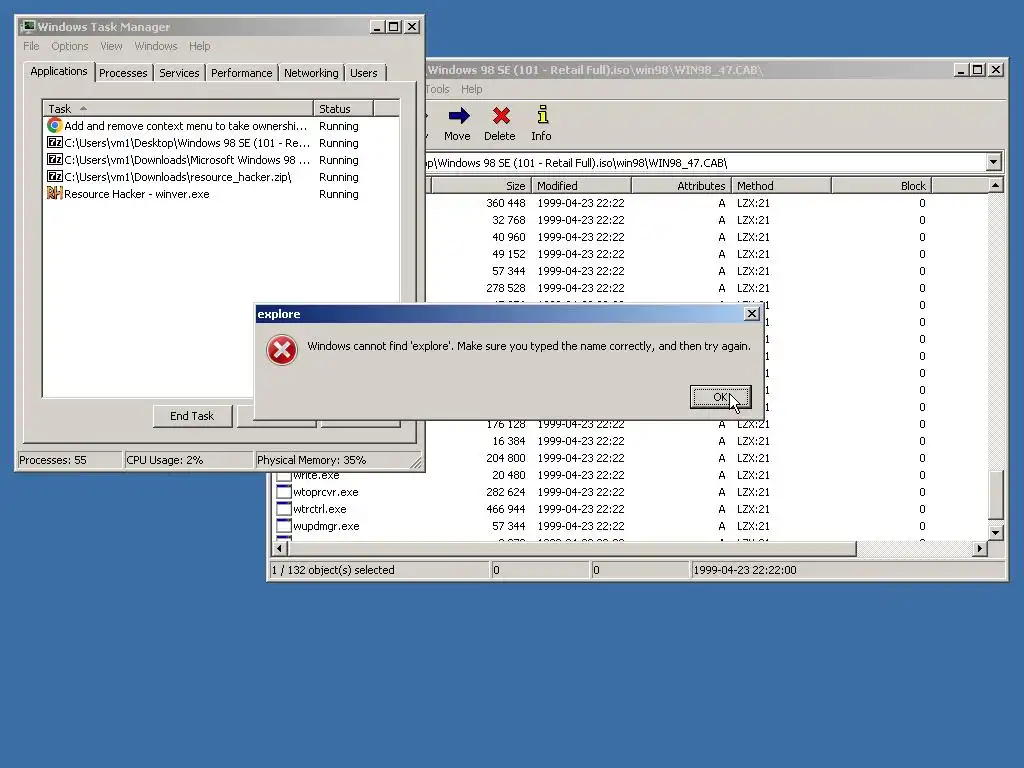Maximize the 7-Zip window
Image resolution: width=1024 pixels, height=768 pixels.
point(978,69)
